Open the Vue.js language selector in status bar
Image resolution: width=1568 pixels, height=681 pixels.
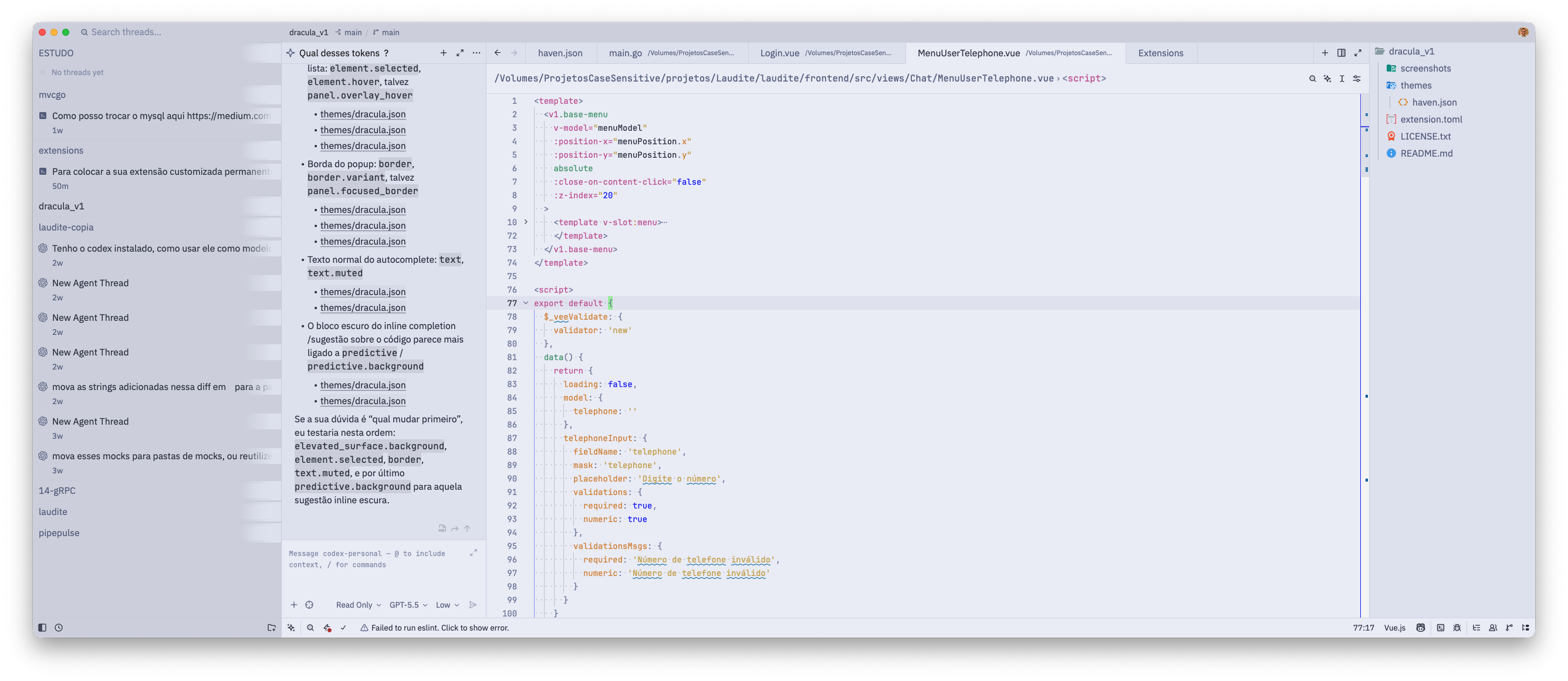[1394, 628]
